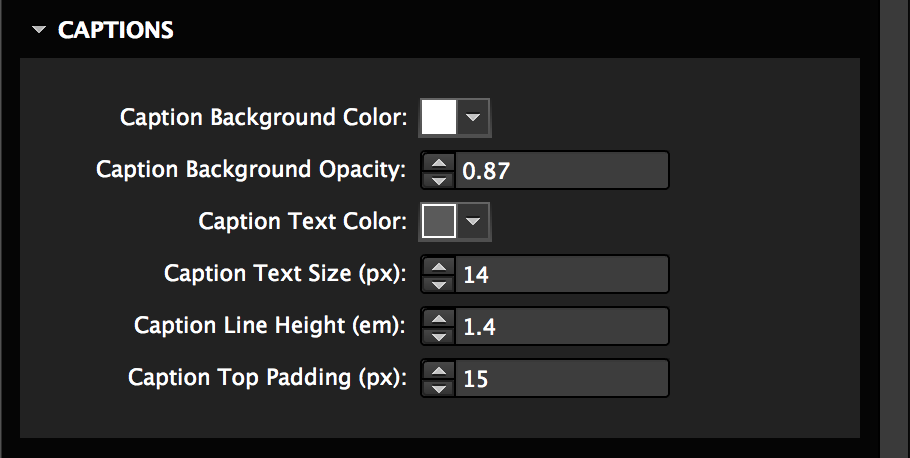This screenshot has width=910, height=458.
Task: Click the Caption Text Color gray swatch
Action: click(x=439, y=222)
